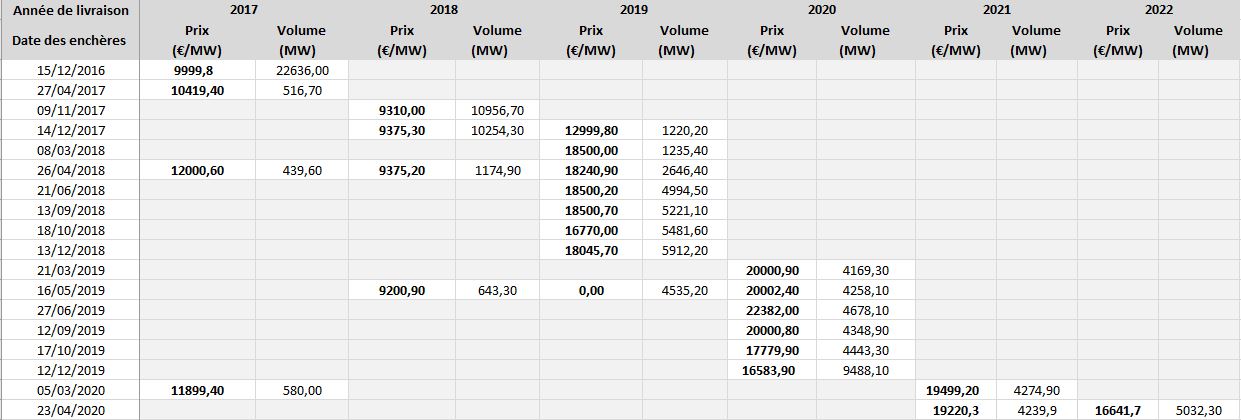Select date cell 21/03/2019
Image resolution: width=1241 pixels, height=420 pixels.
[70, 270]
